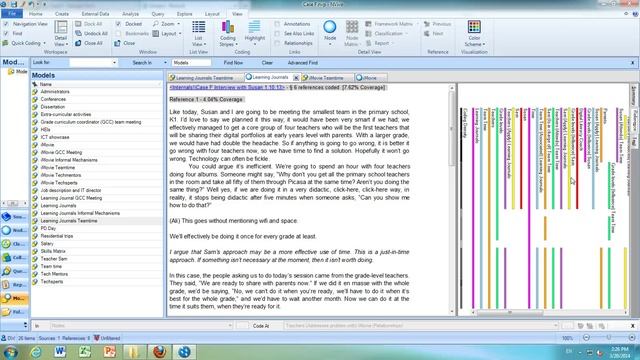640x360 pixels.
Task: Select the Learning Journals Teamtime model
Action: tap(97, 221)
